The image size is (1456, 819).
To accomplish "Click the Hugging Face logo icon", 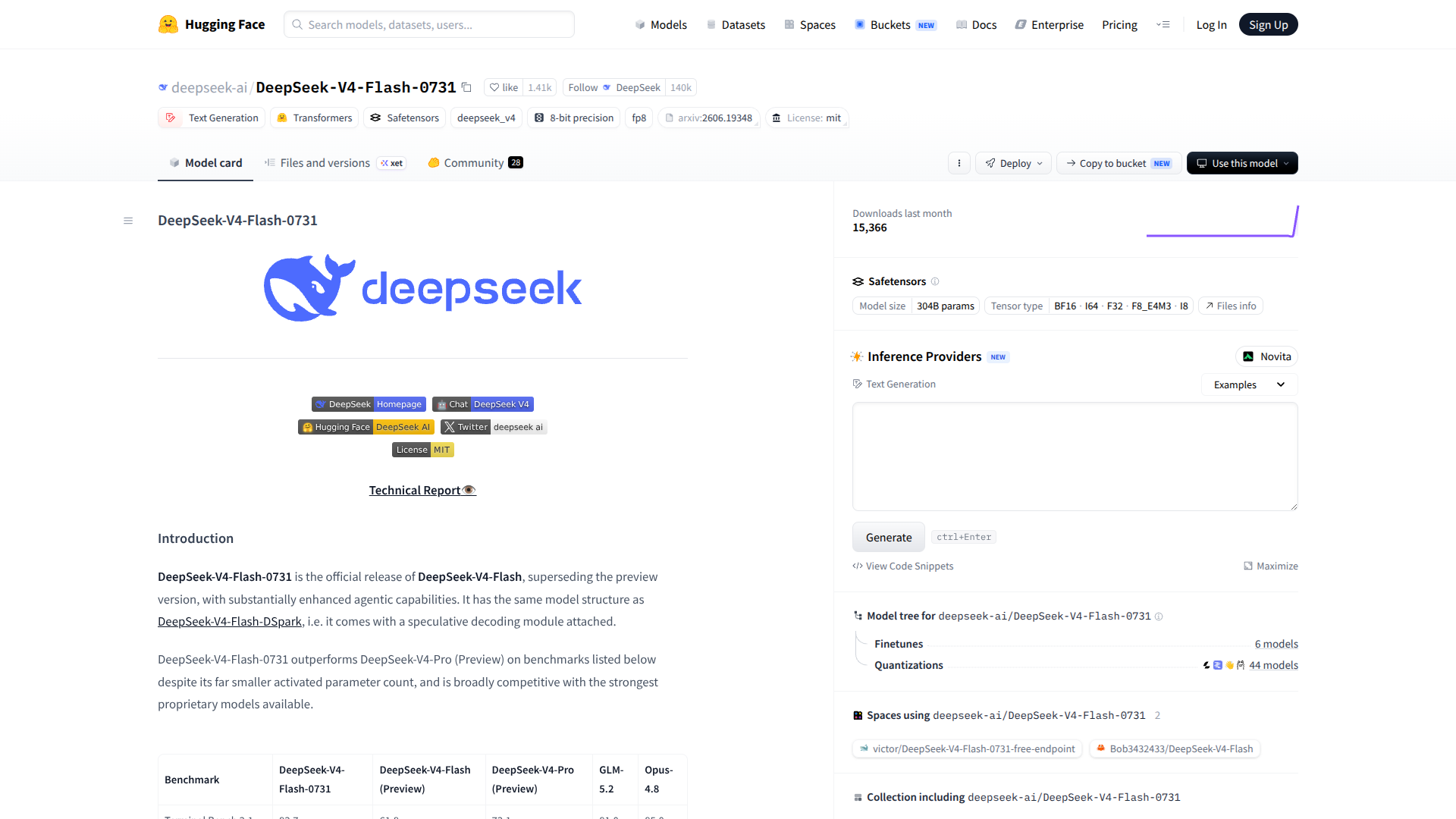I will pyautogui.click(x=168, y=24).
